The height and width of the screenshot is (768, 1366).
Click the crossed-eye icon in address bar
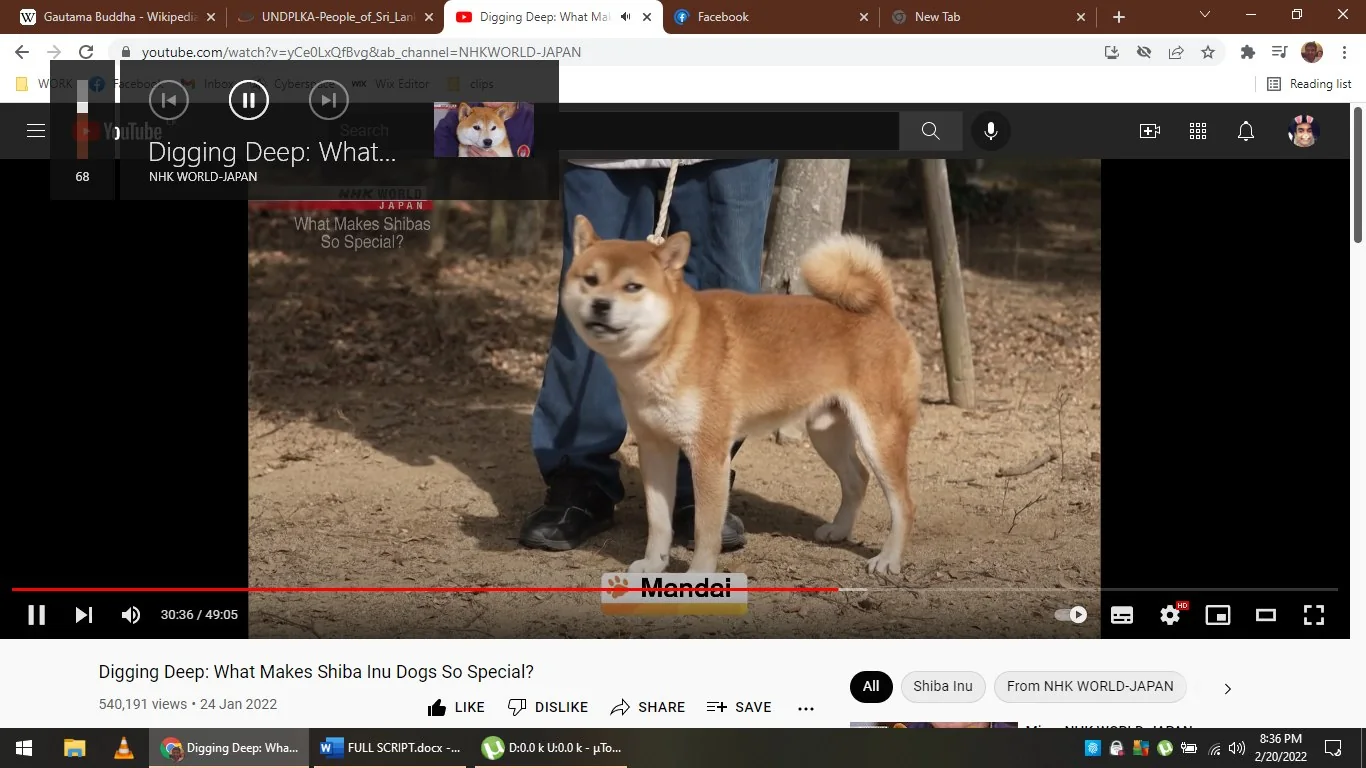click(1144, 52)
